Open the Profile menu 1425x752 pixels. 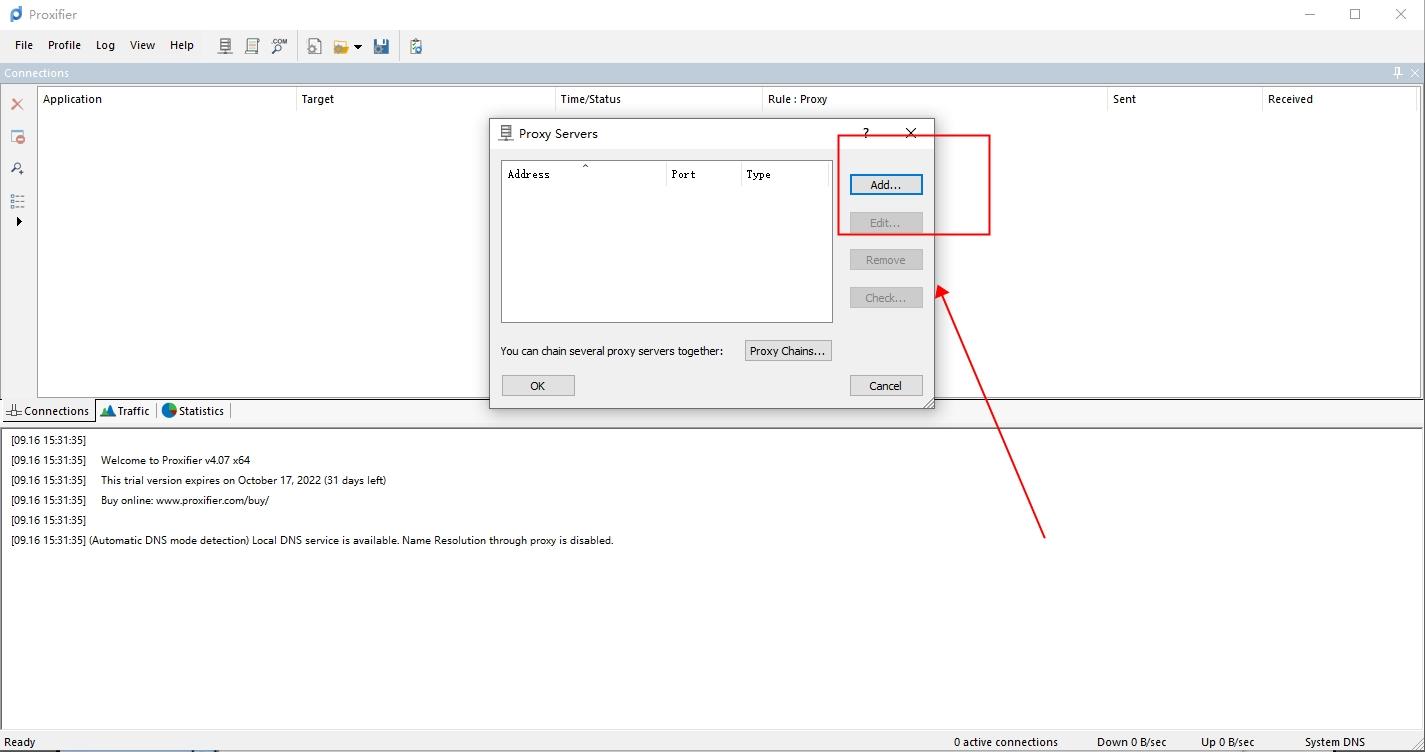(64, 45)
